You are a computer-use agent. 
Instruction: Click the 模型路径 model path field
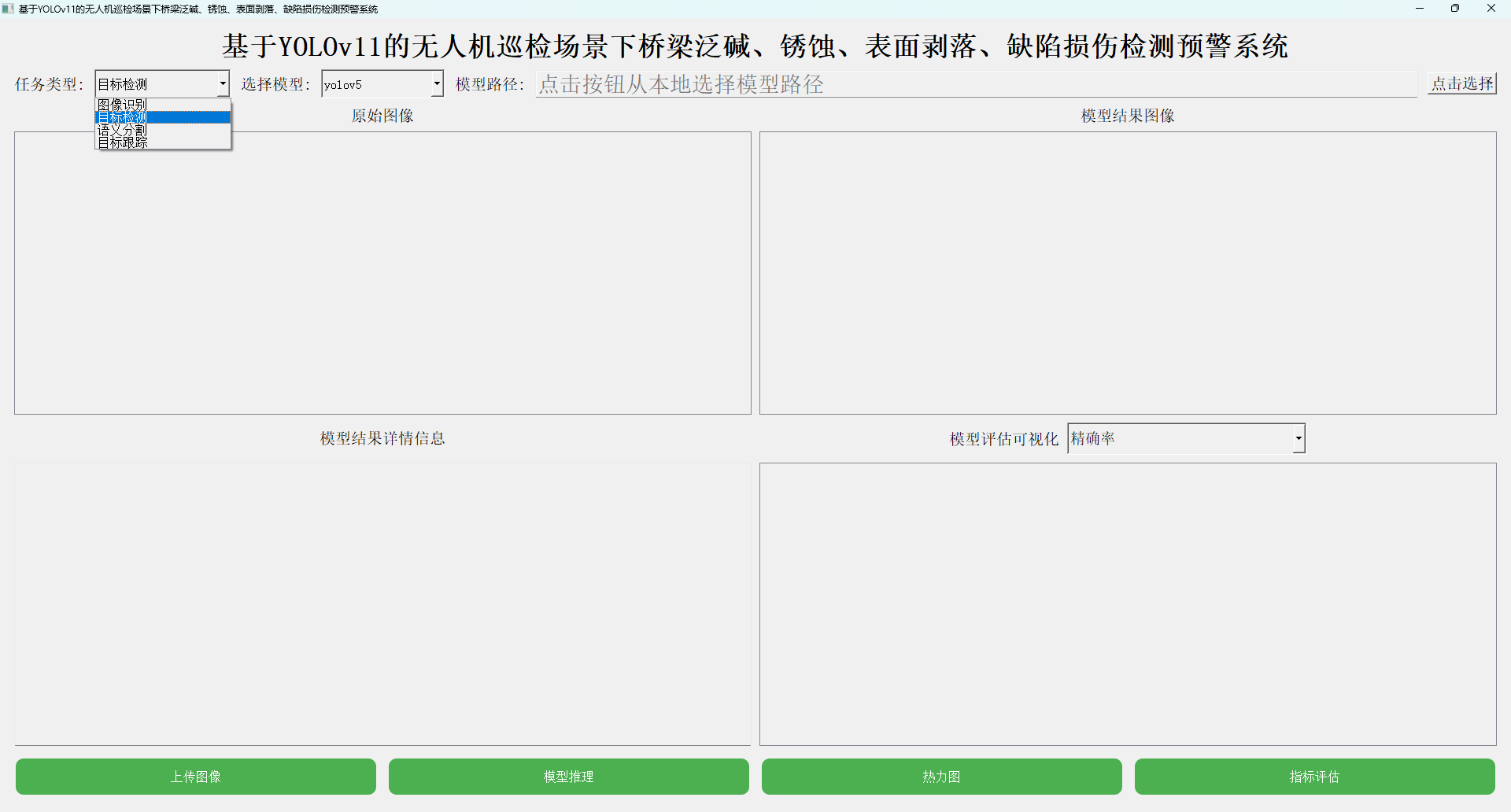coord(977,84)
